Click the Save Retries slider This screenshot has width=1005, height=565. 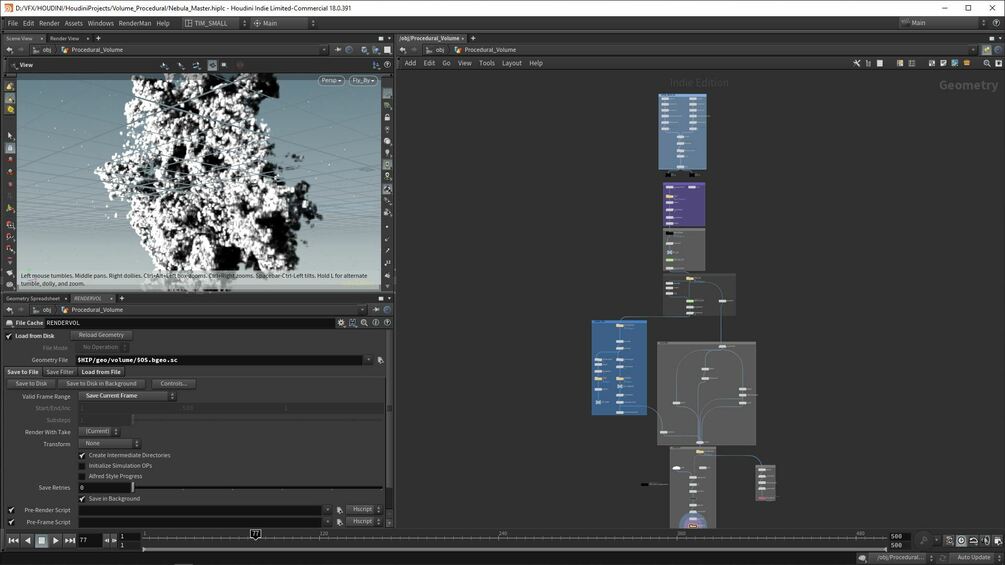point(257,487)
